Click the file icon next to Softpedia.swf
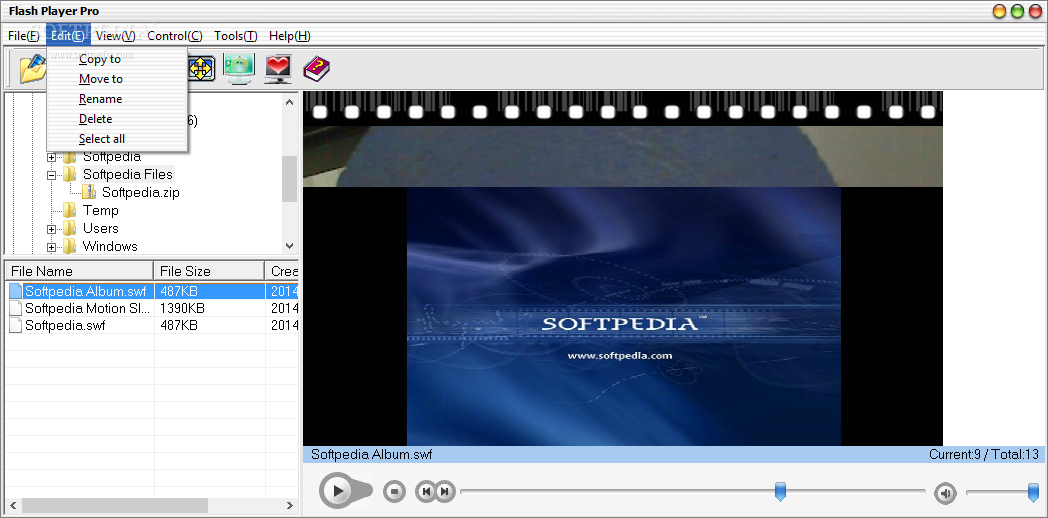 [x=15, y=326]
